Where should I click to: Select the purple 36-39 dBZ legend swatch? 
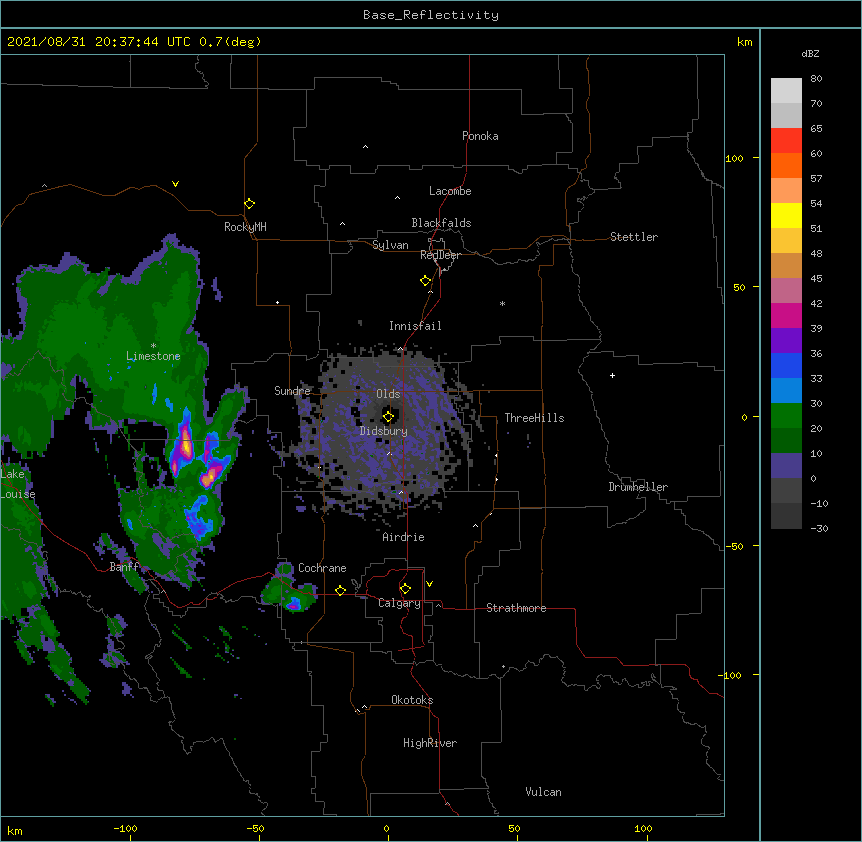pyautogui.click(x=786, y=341)
